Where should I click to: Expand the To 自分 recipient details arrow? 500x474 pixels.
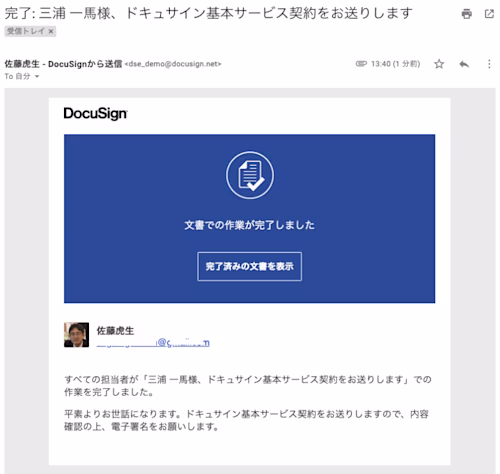click(x=37, y=76)
